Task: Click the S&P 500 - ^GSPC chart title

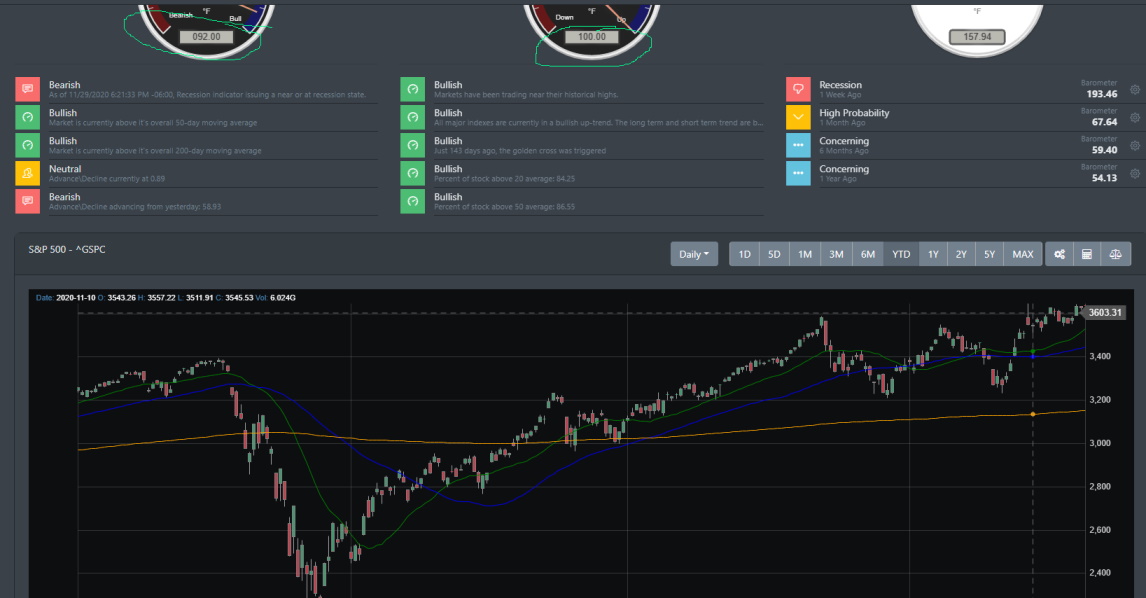Action: [67, 249]
